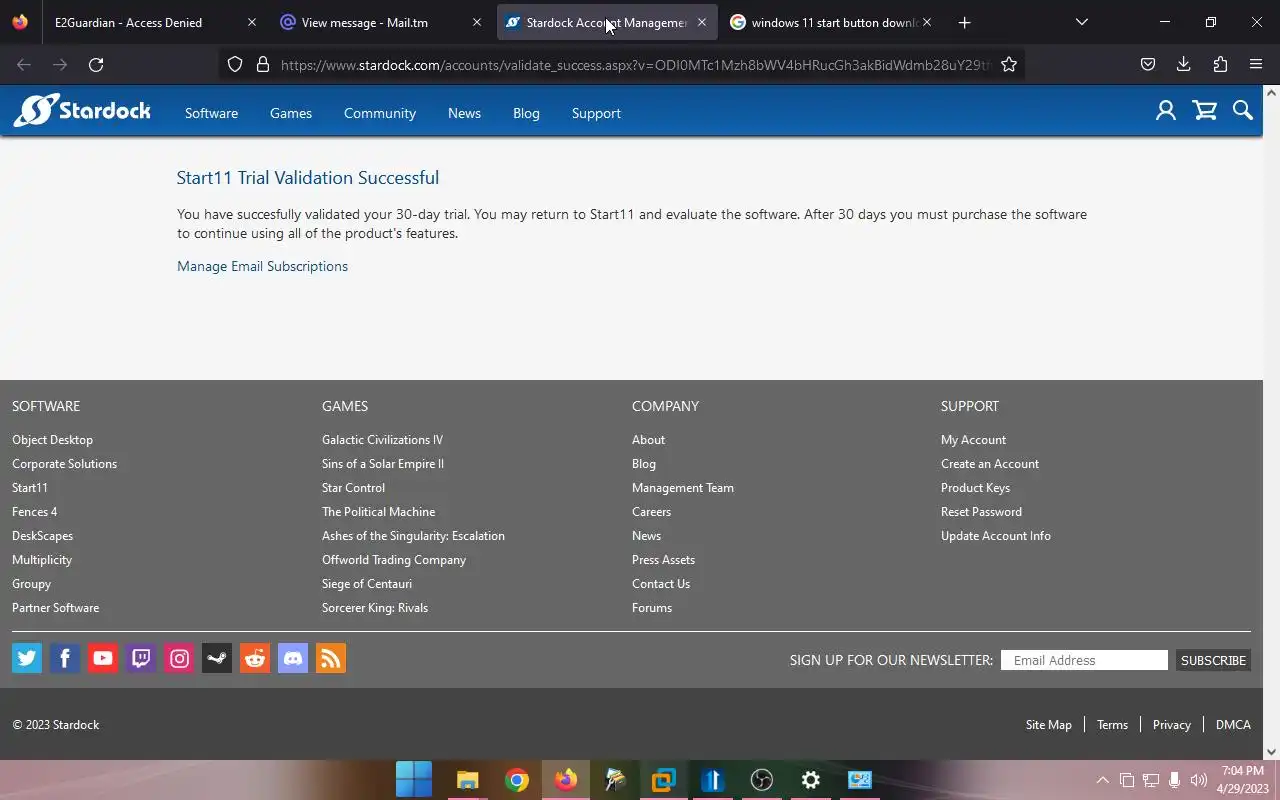Open Stardock's Twitter page icon

click(x=27, y=658)
